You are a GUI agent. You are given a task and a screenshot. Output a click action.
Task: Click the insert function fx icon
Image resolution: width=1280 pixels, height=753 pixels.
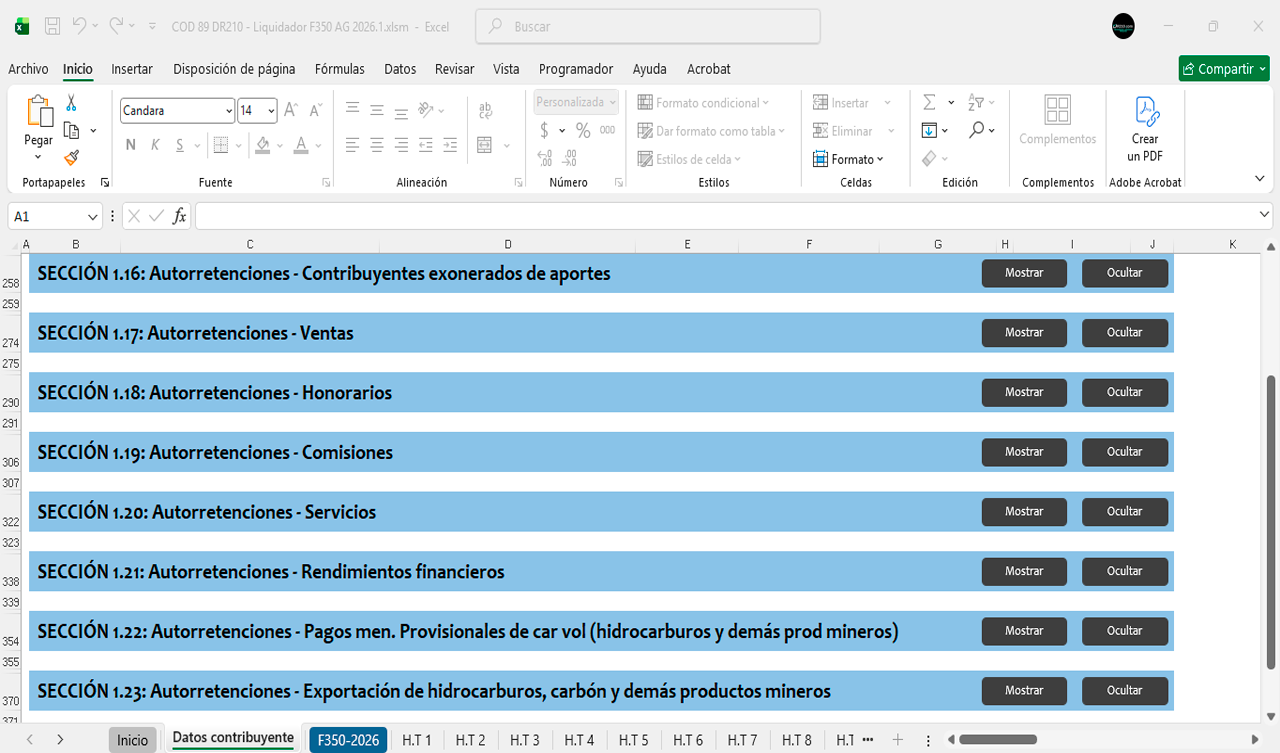click(x=179, y=216)
